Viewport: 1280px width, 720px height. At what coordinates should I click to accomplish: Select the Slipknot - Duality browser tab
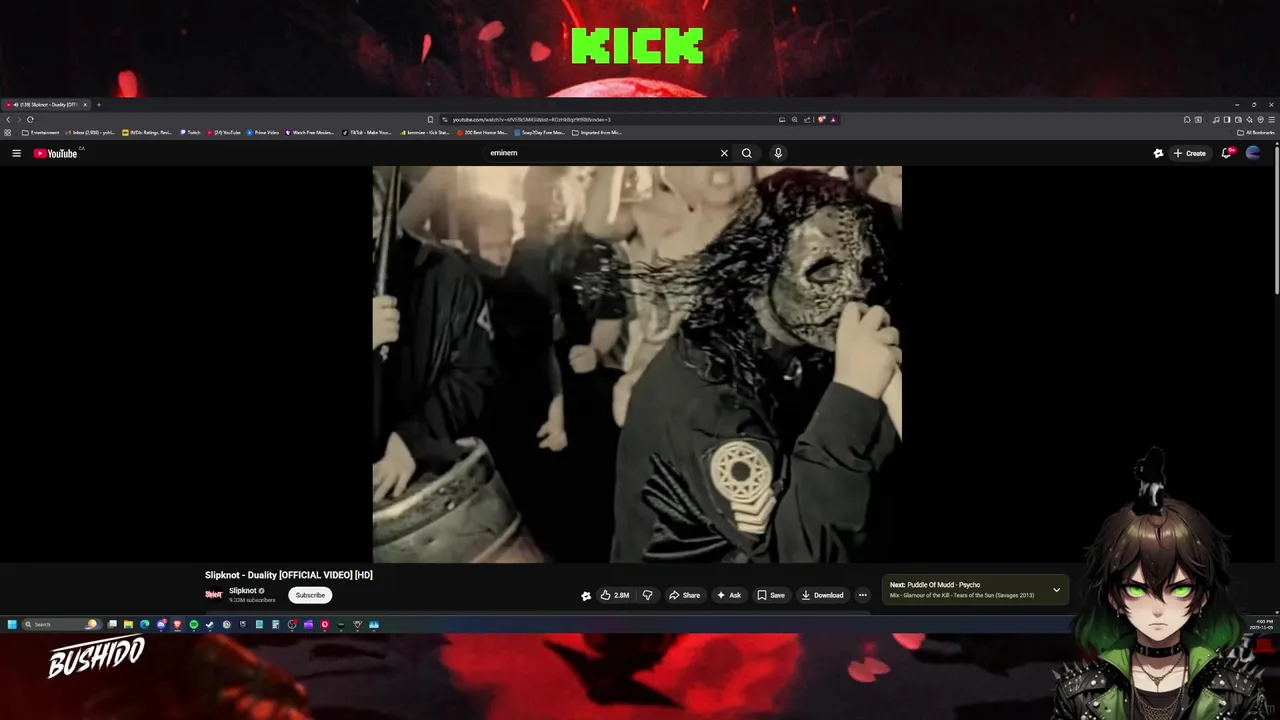pos(44,105)
